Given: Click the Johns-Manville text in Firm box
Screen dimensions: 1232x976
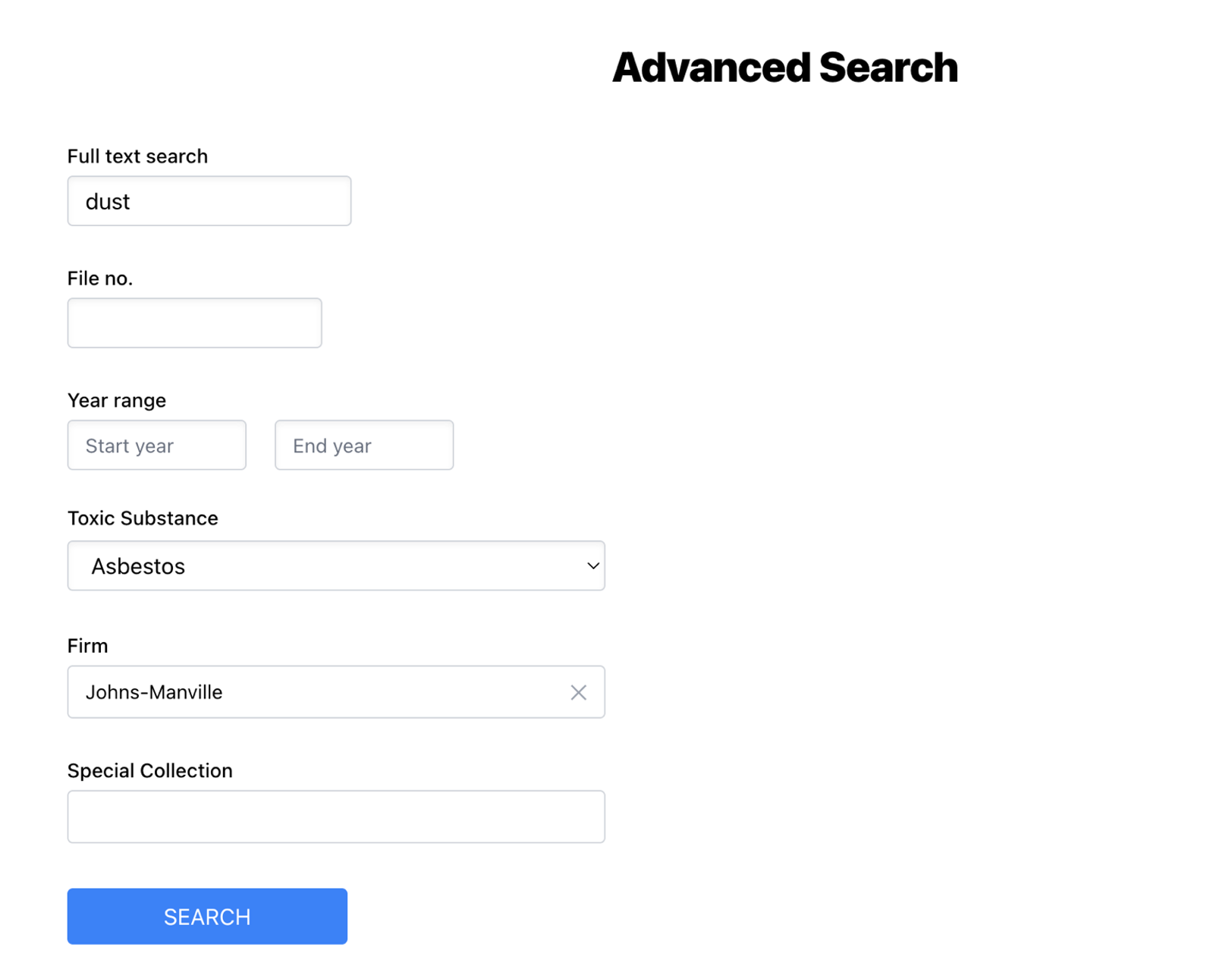Looking at the screenshot, I should coord(154,692).
